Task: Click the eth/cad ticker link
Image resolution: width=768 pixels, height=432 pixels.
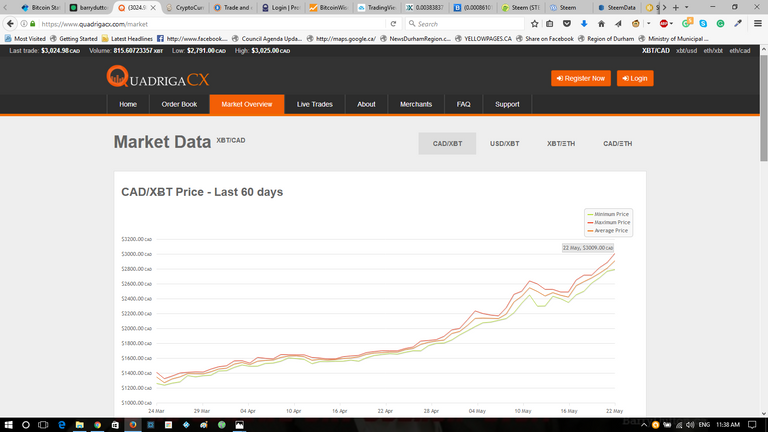Action: point(740,50)
